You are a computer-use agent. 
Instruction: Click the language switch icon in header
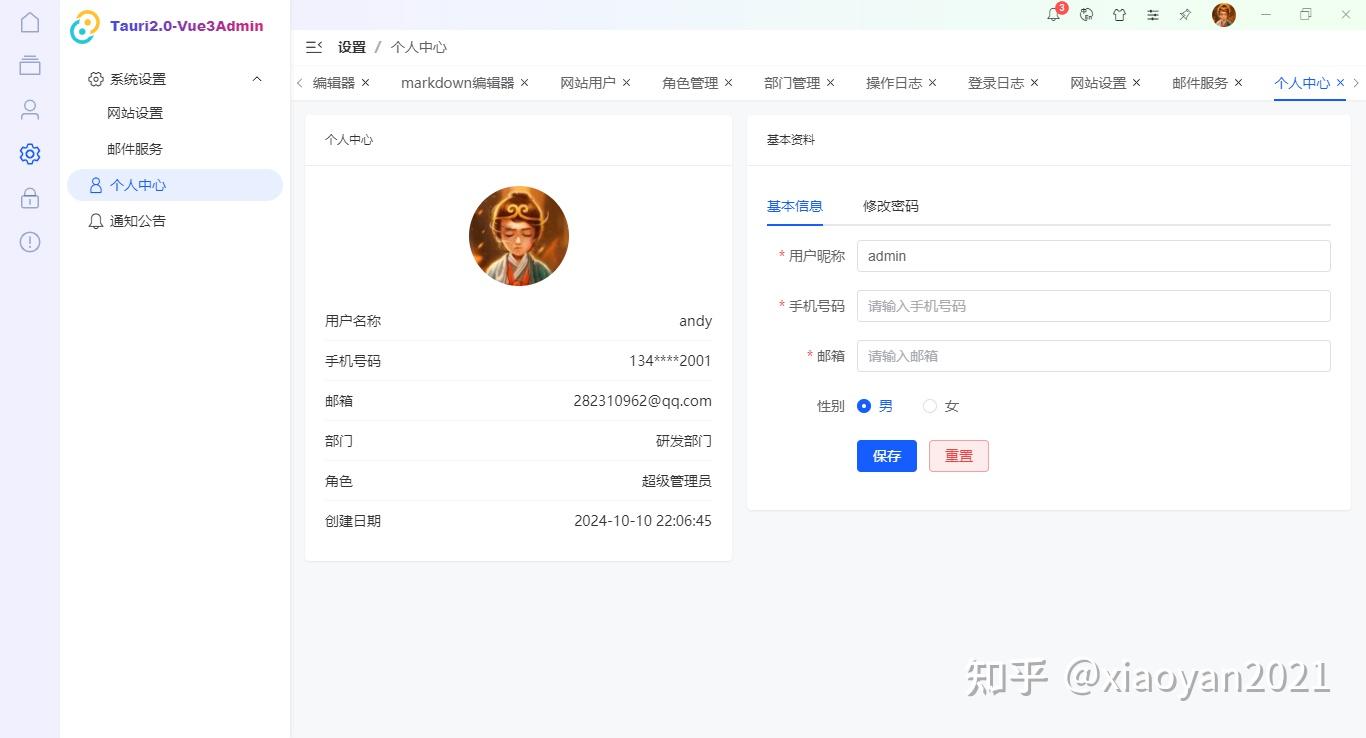tap(1087, 15)
